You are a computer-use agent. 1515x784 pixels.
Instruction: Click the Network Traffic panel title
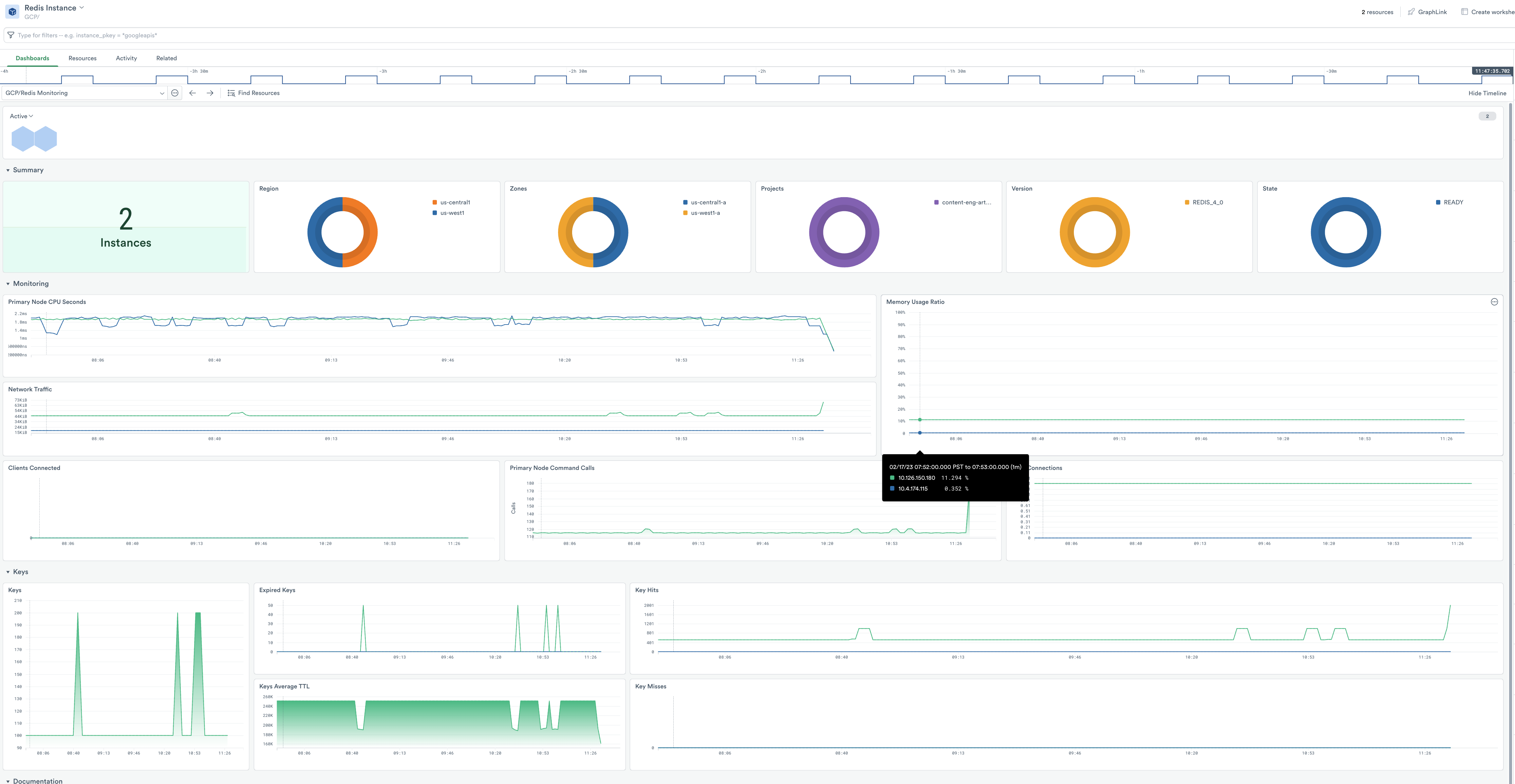30,389
